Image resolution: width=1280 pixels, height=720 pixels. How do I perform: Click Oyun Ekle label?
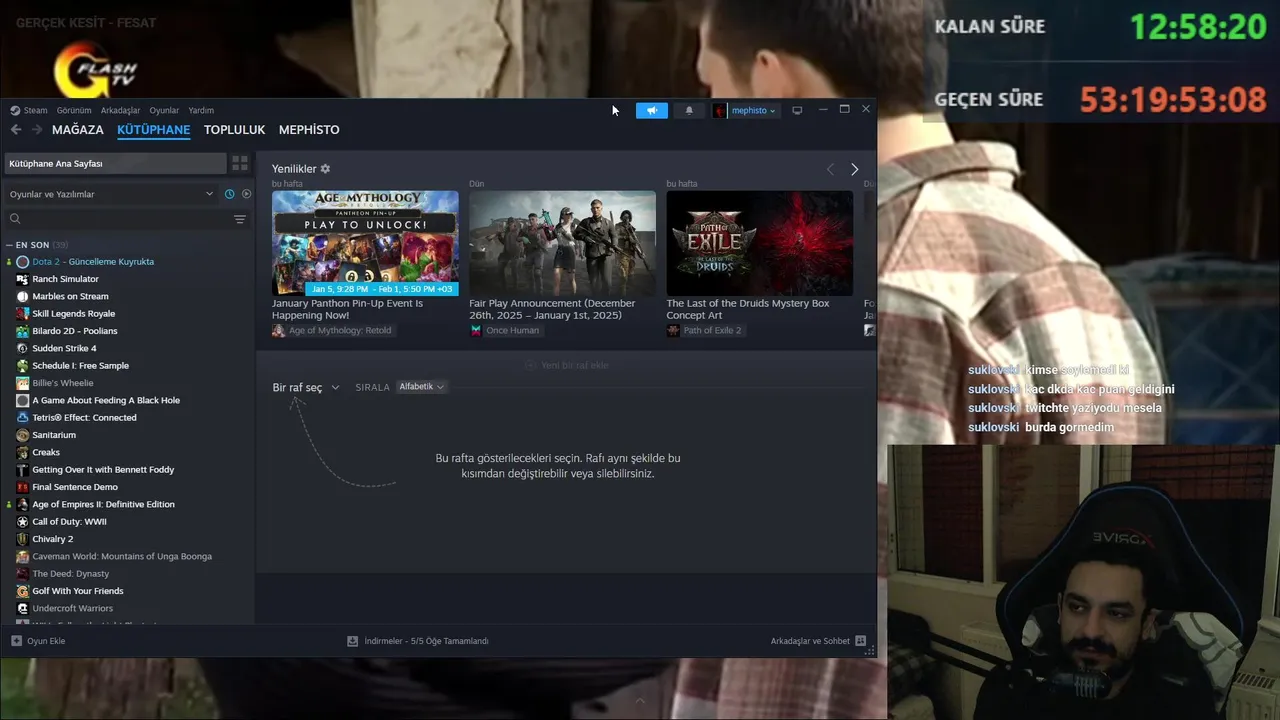[46, 641]
